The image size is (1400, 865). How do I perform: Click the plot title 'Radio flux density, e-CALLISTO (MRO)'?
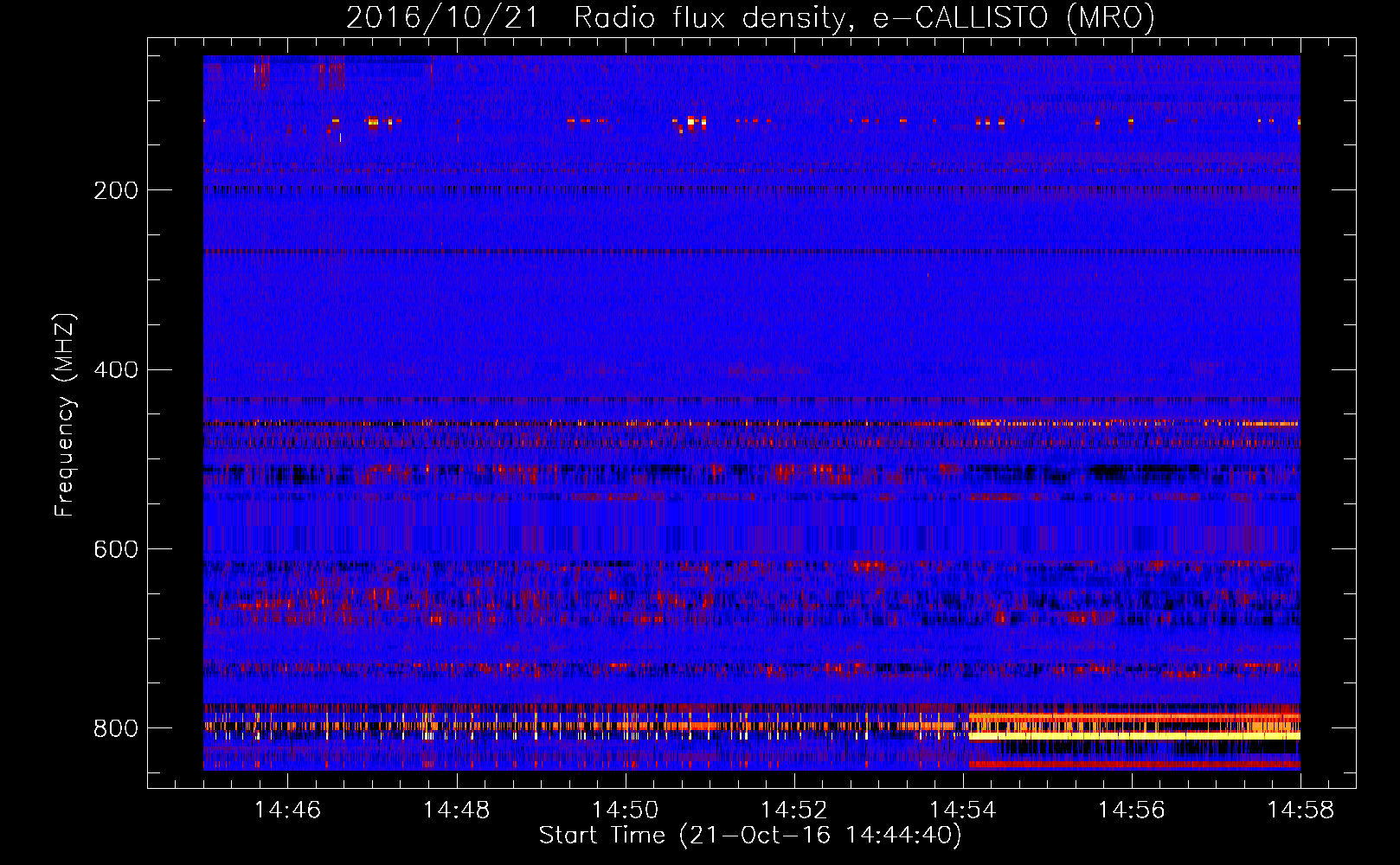pyautogui.click(x=864, y=17)
